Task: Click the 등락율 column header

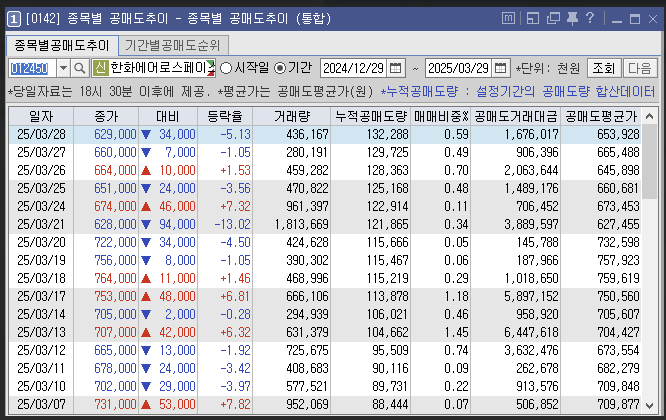Action: (x=225, y=116)
